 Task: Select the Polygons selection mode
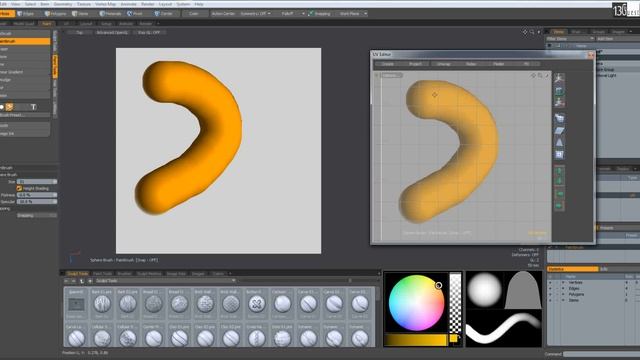[55, 13]
